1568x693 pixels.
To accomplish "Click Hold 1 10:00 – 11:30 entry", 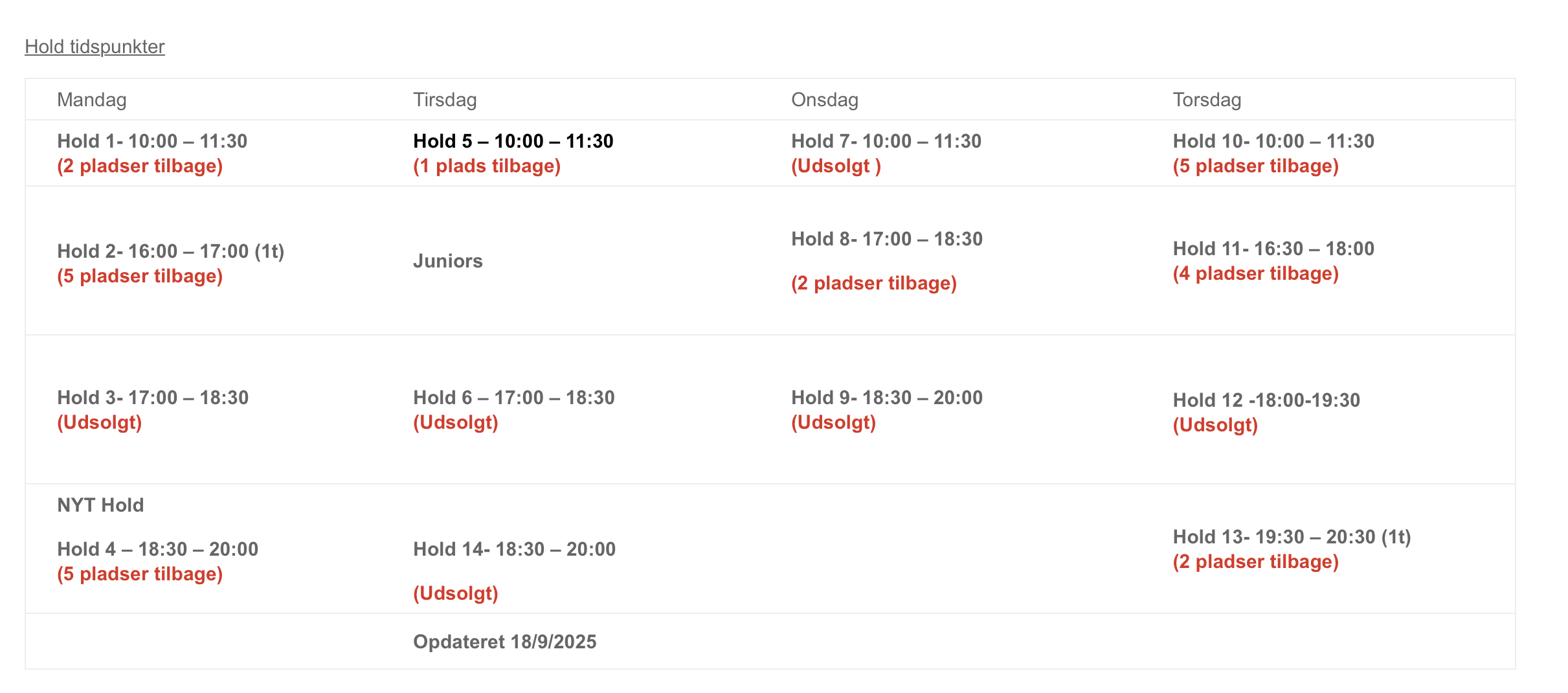I will pos(152,141).
